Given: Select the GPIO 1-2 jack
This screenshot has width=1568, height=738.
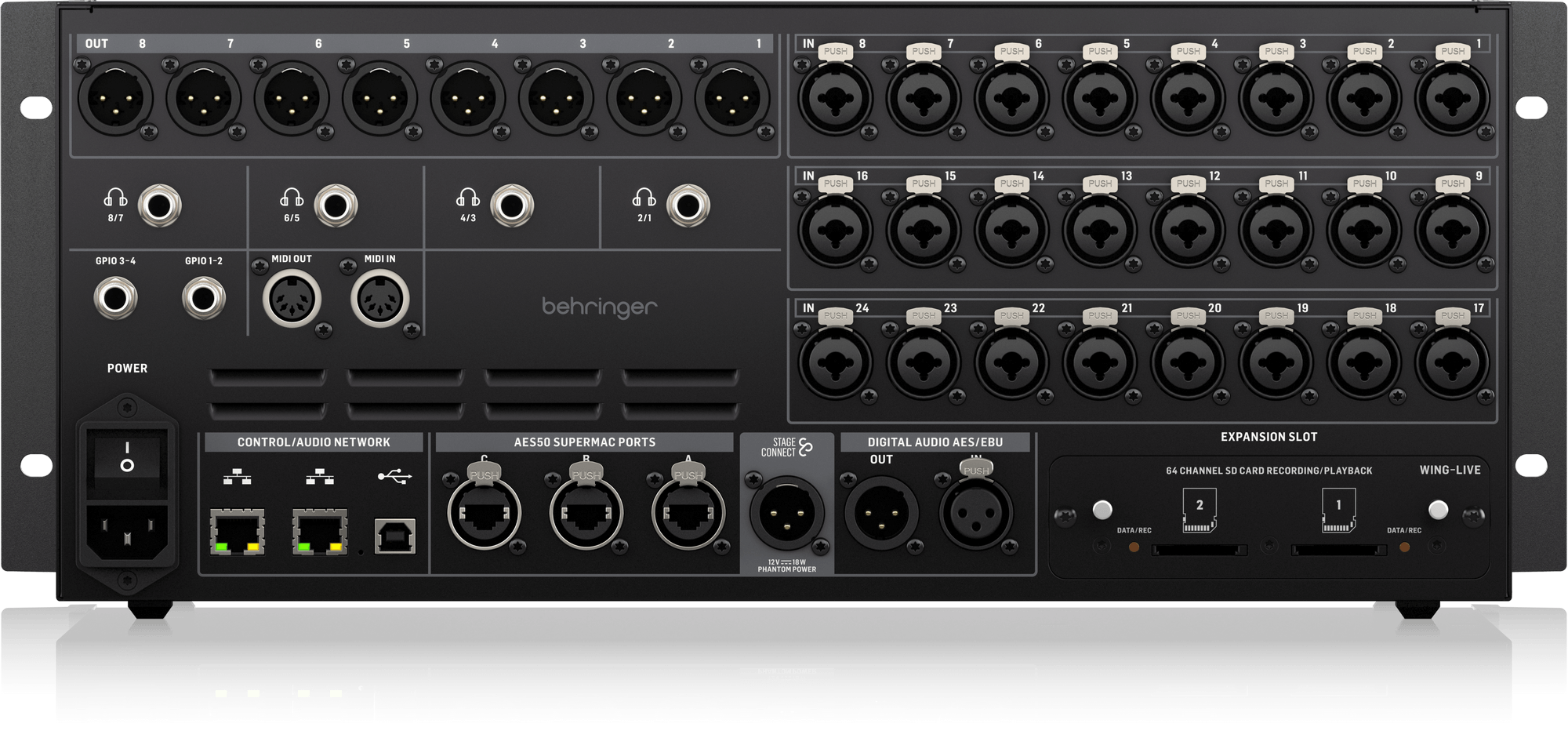Looking at the screenshot, I should pyautogui.click(x=203, y=299).
